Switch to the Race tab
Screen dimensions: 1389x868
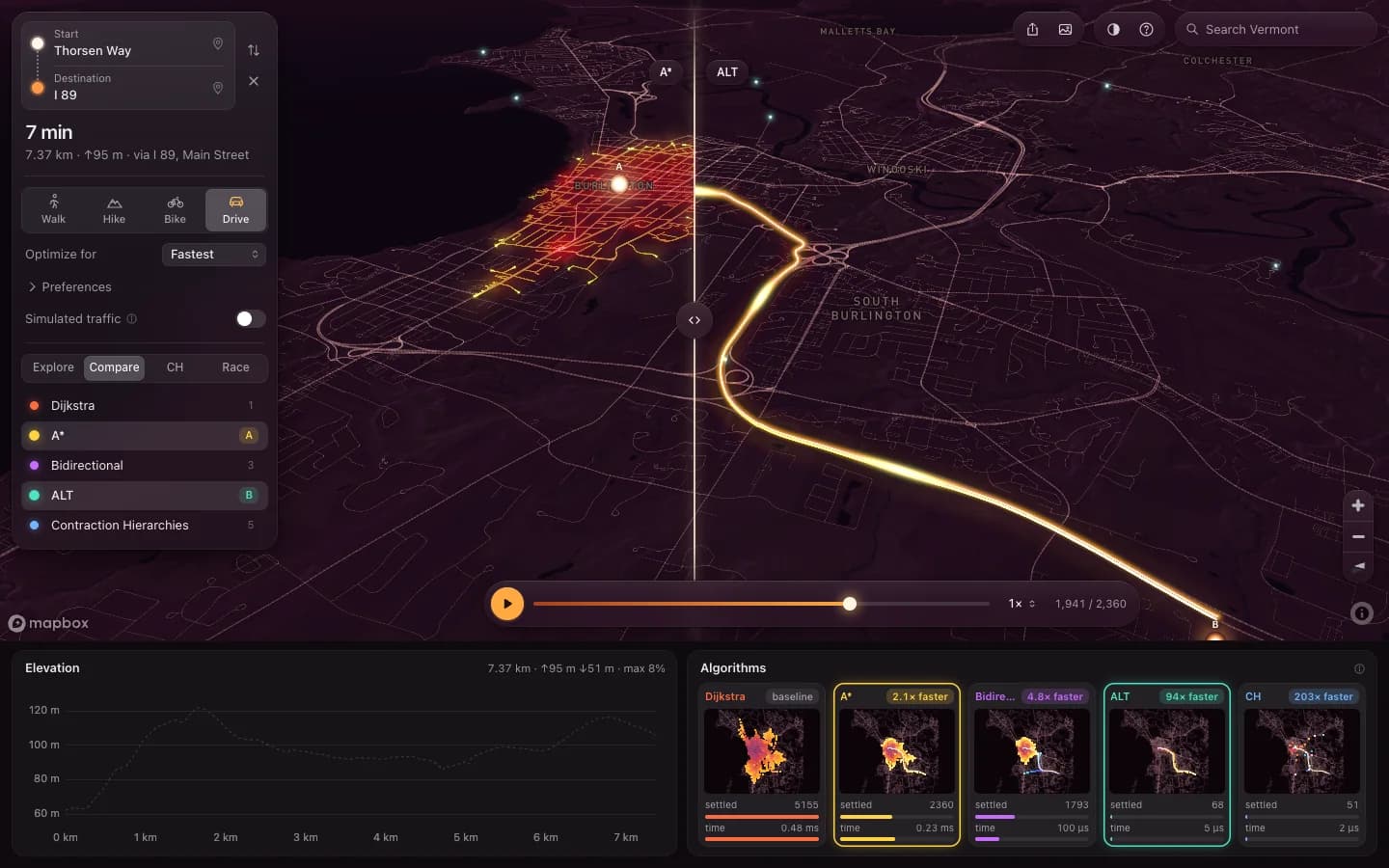(x=235, y=367)
